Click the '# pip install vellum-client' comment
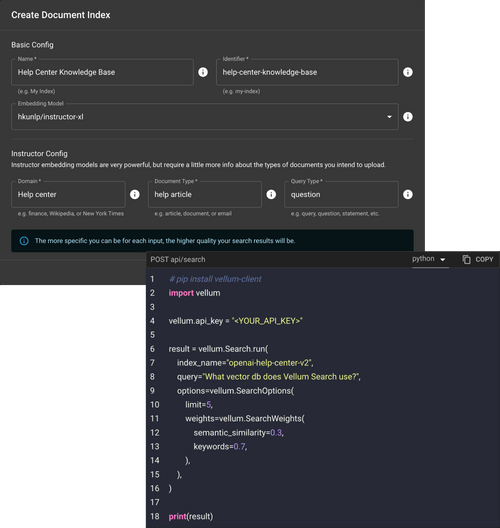The height and width of the screenshot is (528, 500). (x=215, y=279)
